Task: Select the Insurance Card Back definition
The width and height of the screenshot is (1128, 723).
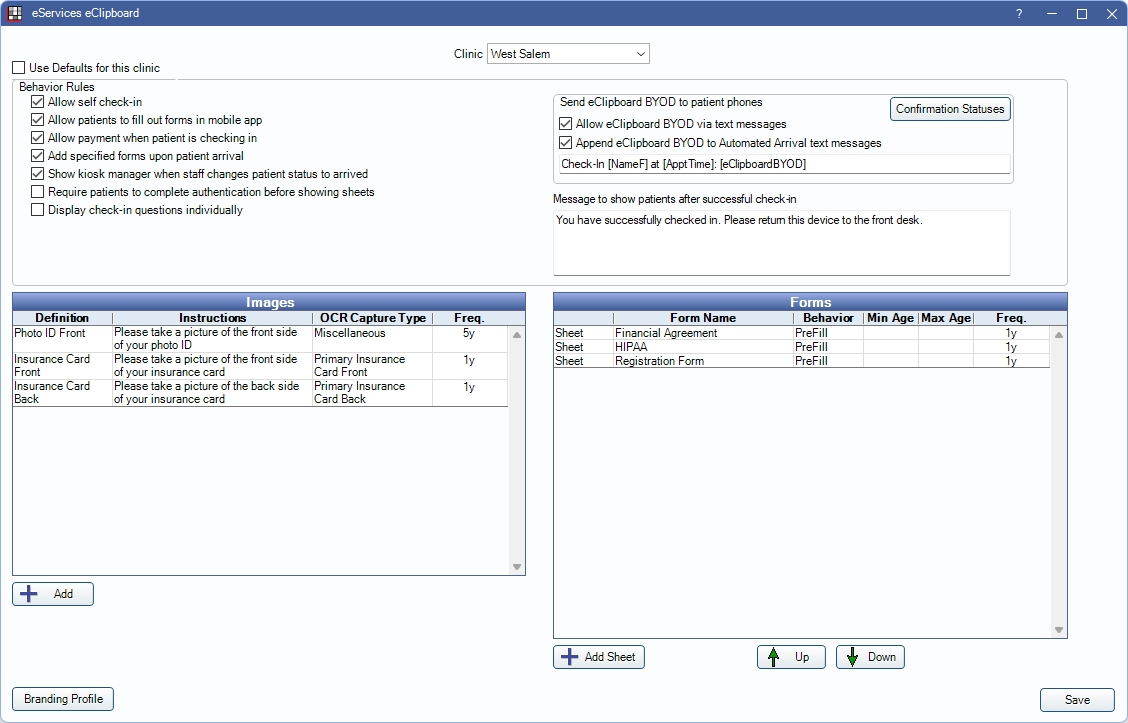Action: 63,392
